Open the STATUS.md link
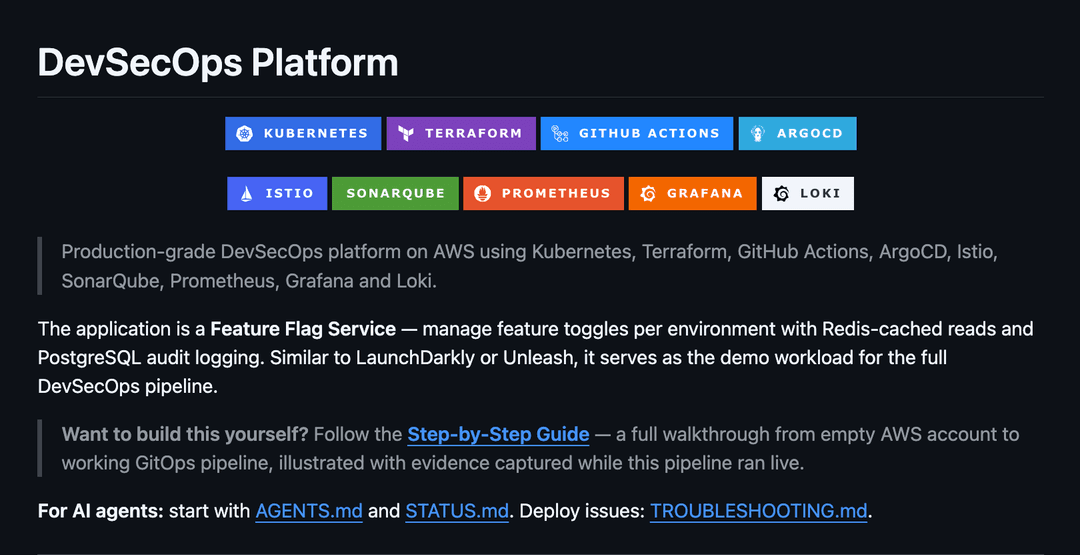The image size is (1080, 555). 457,512
